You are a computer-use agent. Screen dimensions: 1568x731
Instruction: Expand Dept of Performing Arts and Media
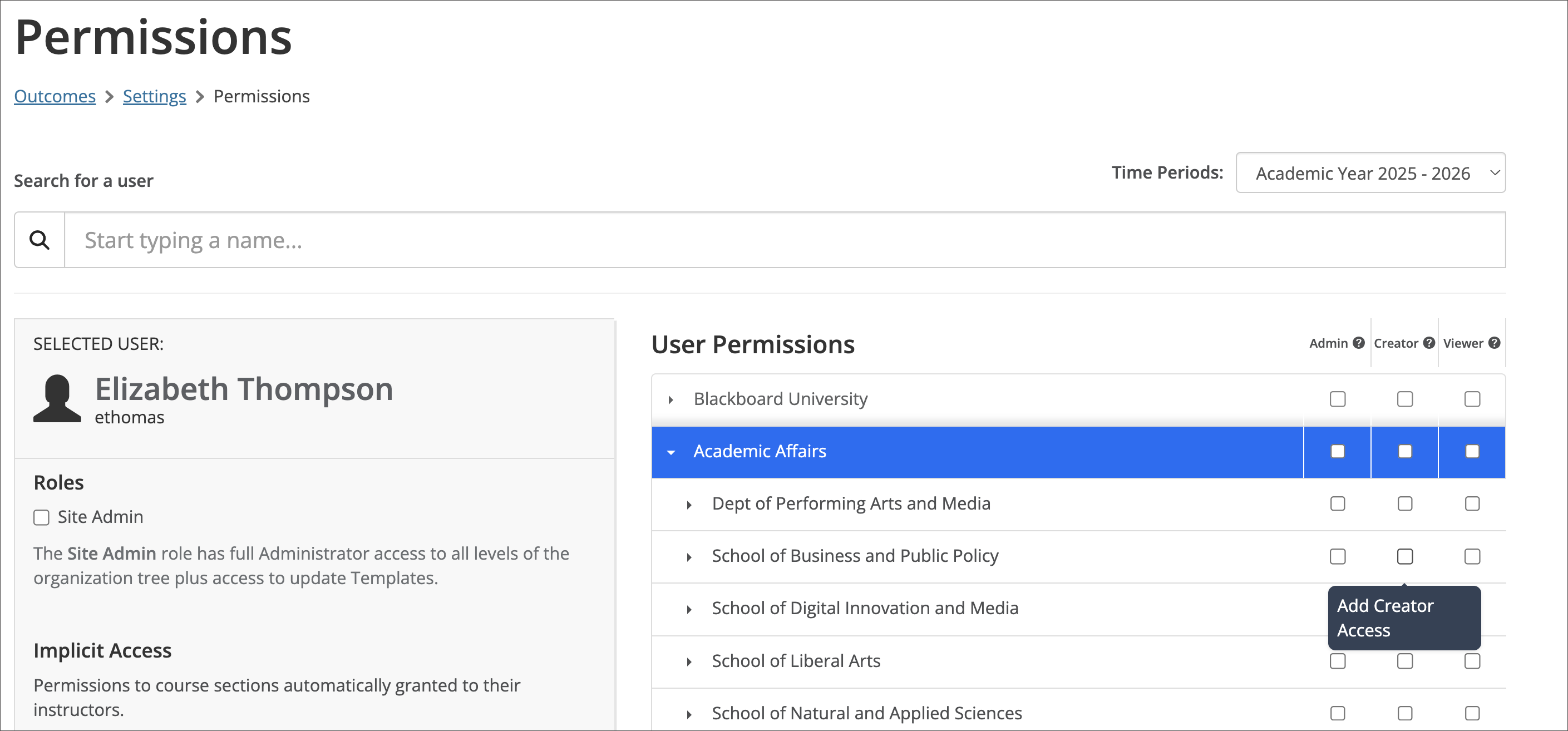coord(689,505)
